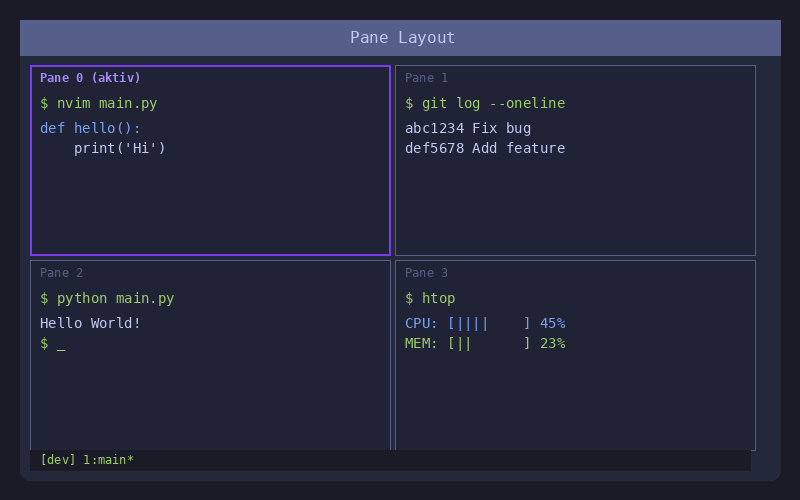The image size is (800, 500).
Task: Select the 1:main* window in status bar
Action: pyautogui.click(x=108, y=460)
